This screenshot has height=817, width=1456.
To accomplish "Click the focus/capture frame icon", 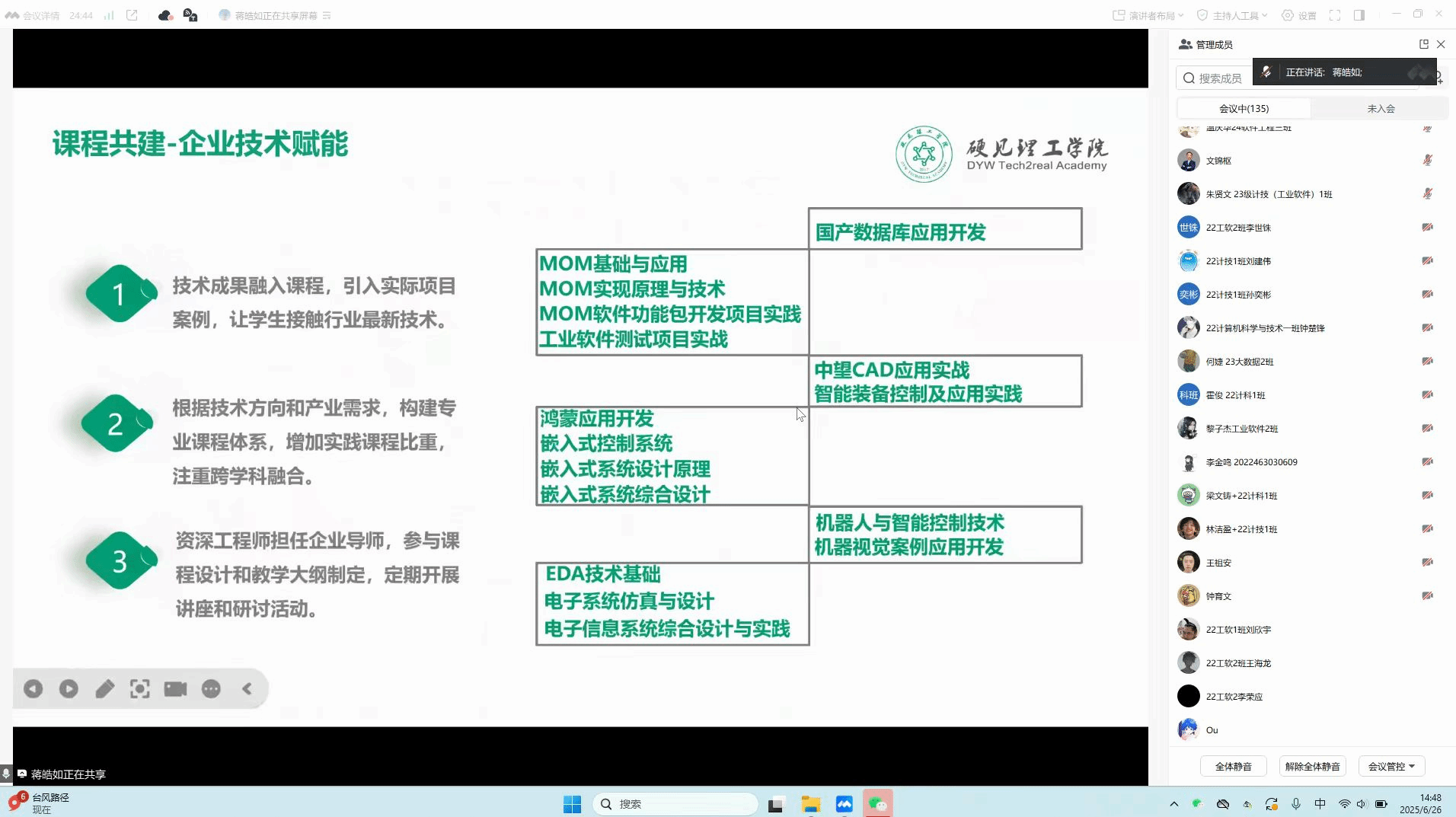I will [x=140, y=689].
